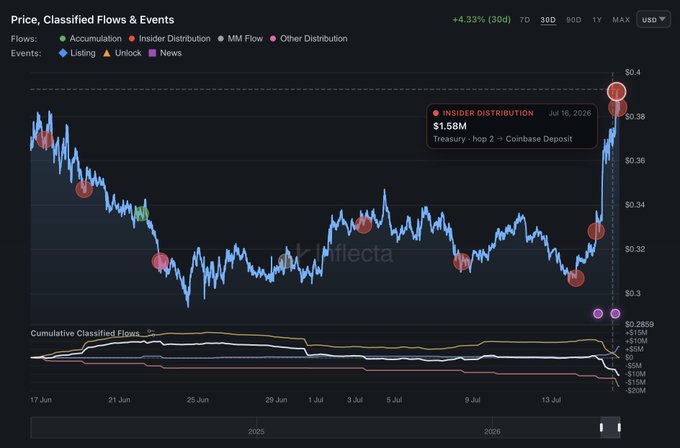Image resolution: width=680 pixels, height=448 pixels.
Task: Click the red insider marker near 9 Jul
Action: pyautogui.click(x=461, y=262)
